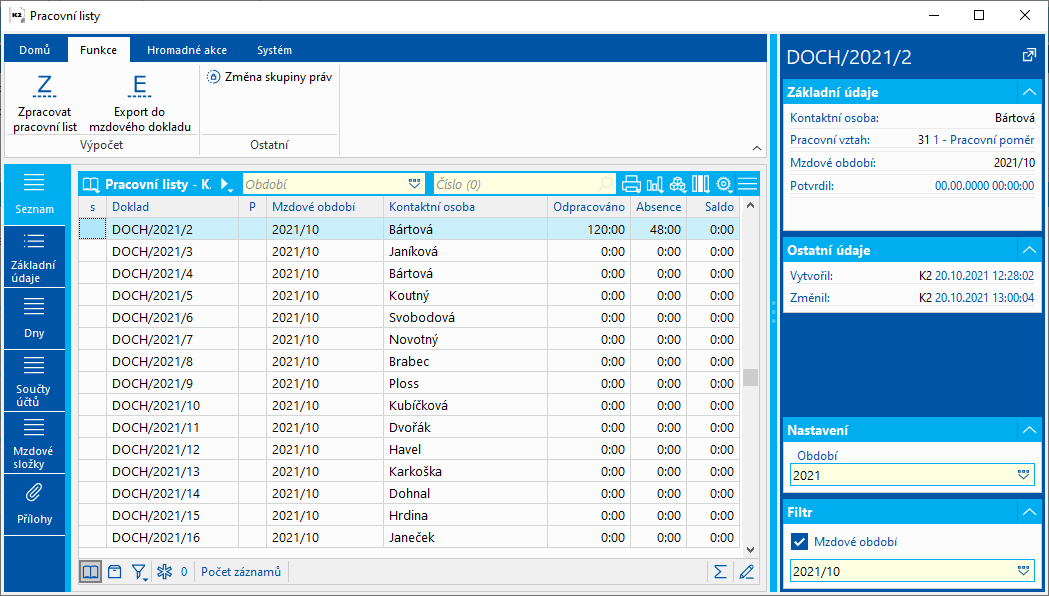Viewport: 1049px width, 596px height.
Task: Pop out the DOCH/2021/2 preview panel
Action: click(1029, 56)
